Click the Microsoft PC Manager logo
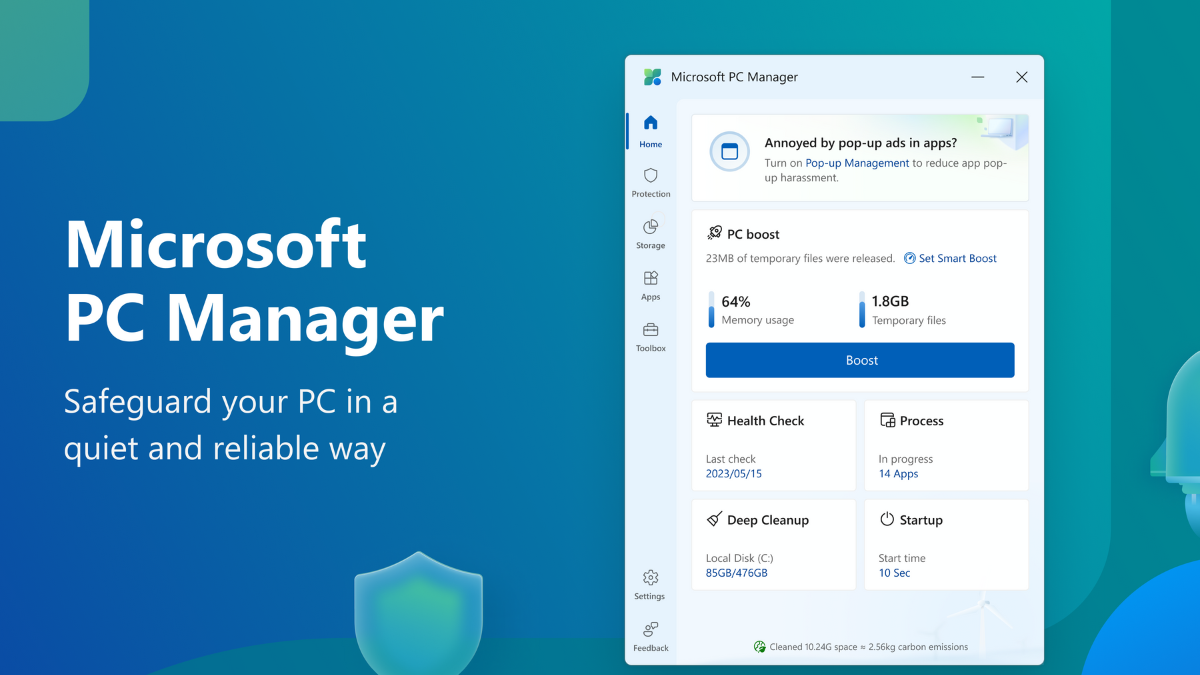Image resolution: width=1200 pixels, height=675 pixels. pyautogui.click(x=652, y=77)
